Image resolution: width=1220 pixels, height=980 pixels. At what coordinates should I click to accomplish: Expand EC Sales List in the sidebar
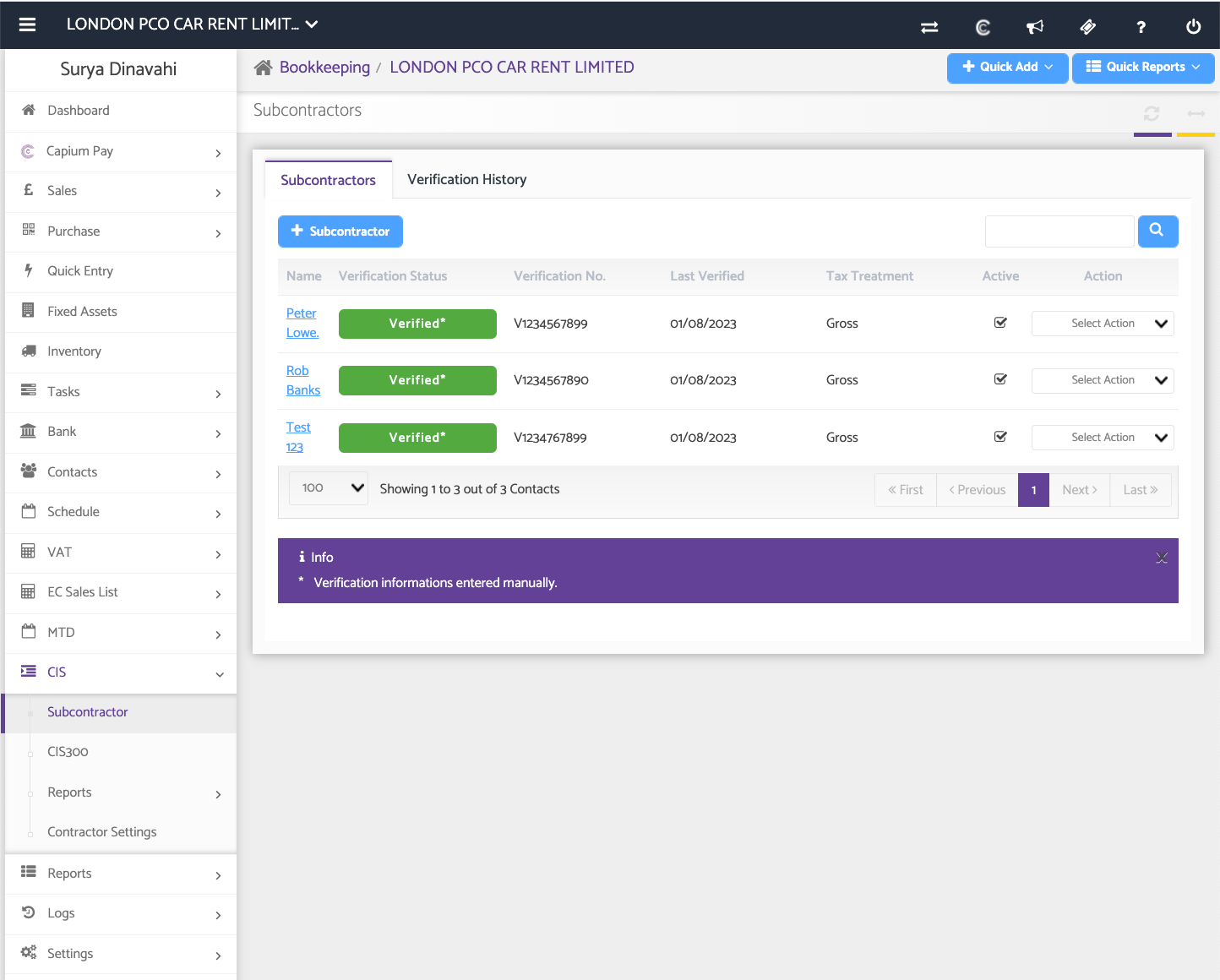pos(121,592)
